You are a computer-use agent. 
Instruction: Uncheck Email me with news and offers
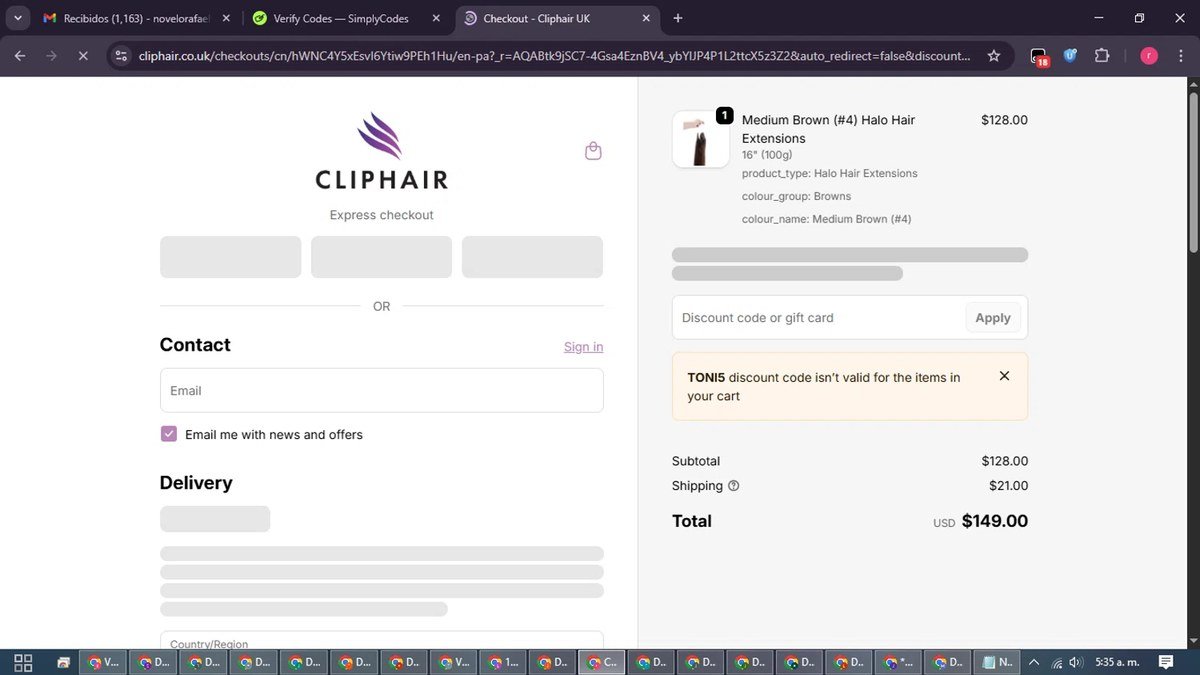tap(168, 434)
